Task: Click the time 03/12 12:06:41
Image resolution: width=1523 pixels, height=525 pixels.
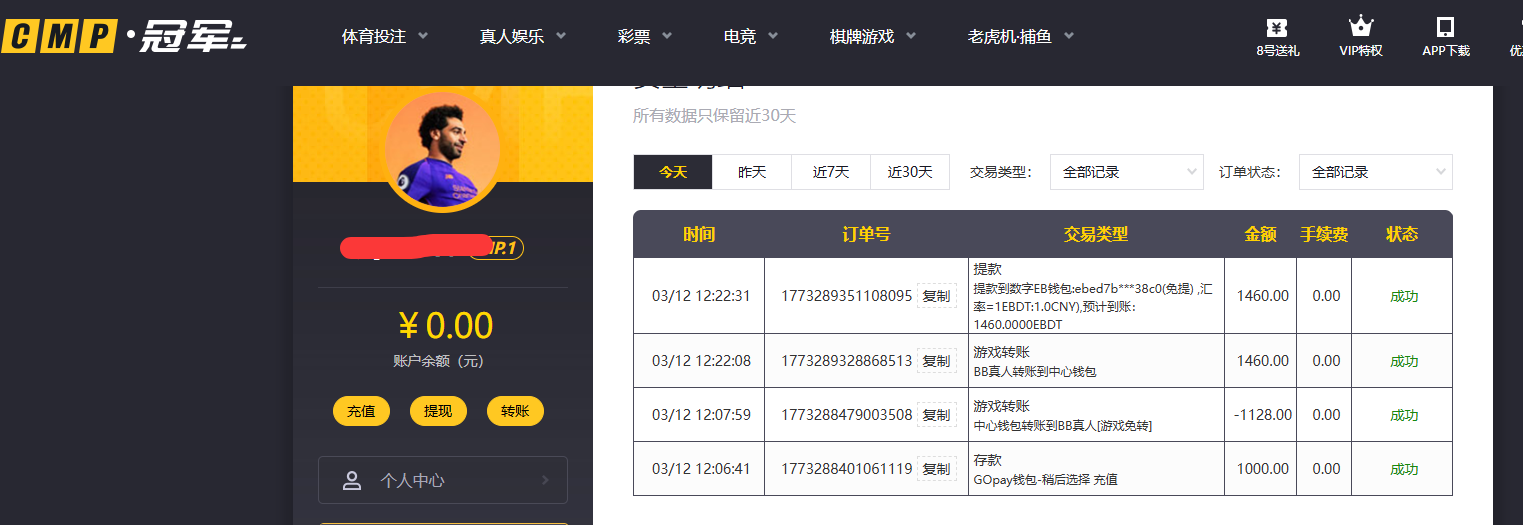Action: (701, 469)
